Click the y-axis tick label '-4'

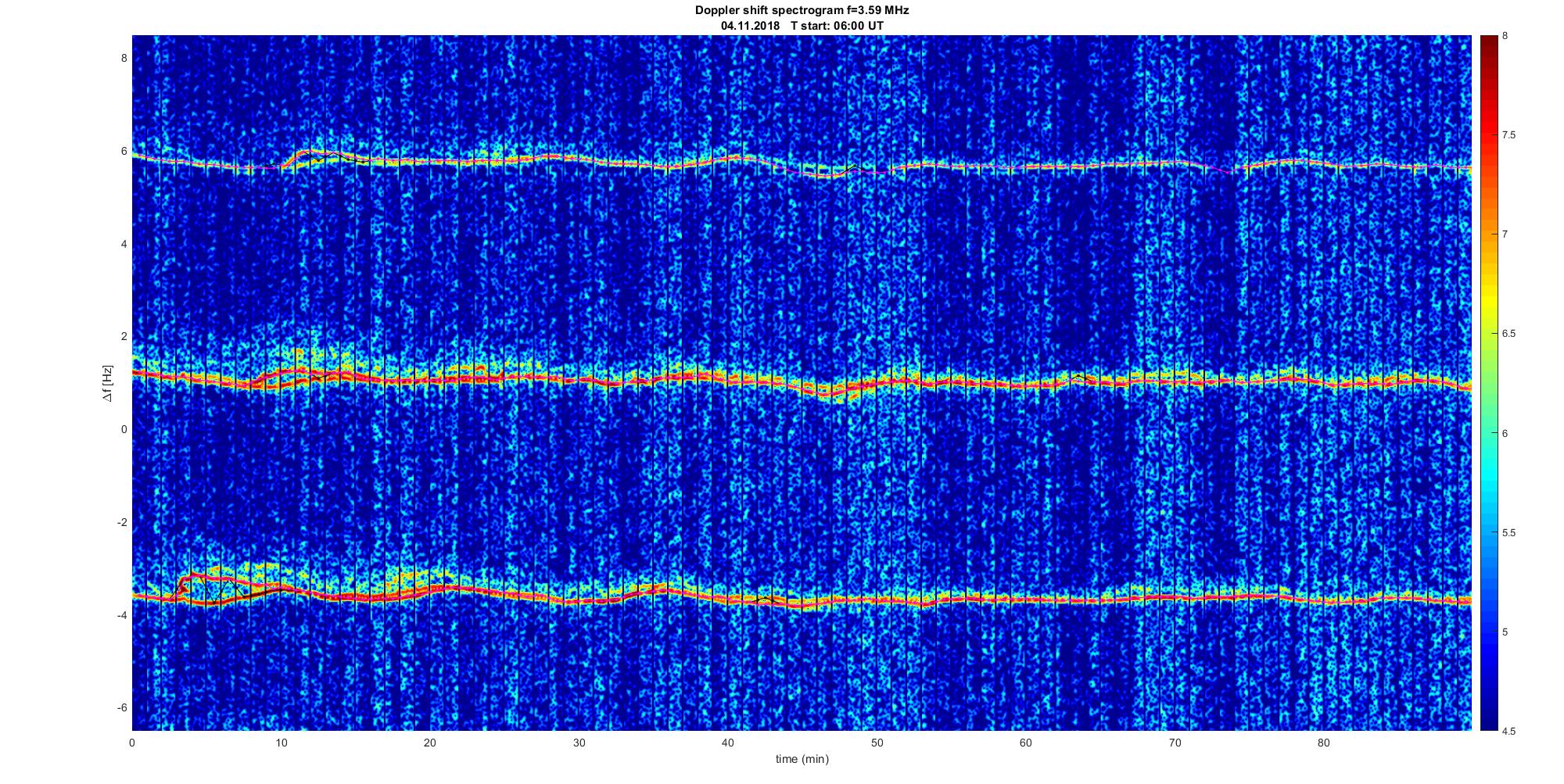(x=122, y=615)
